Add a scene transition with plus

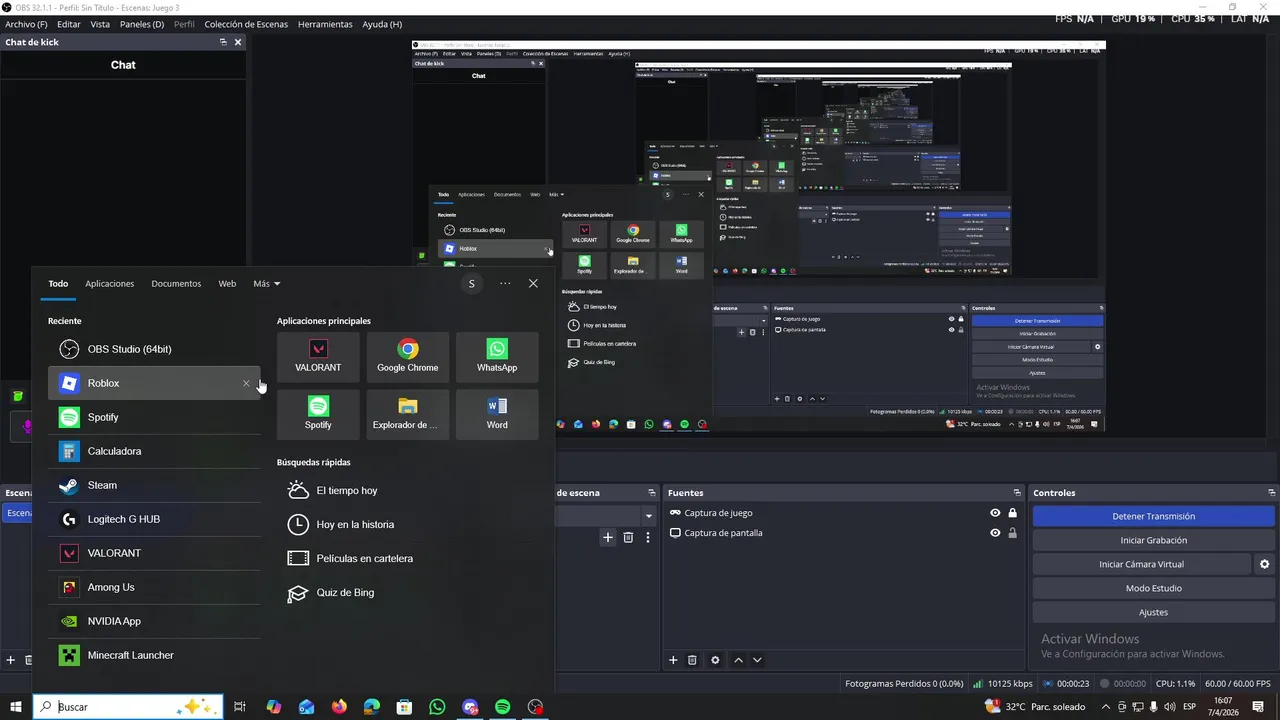[607, 537]
